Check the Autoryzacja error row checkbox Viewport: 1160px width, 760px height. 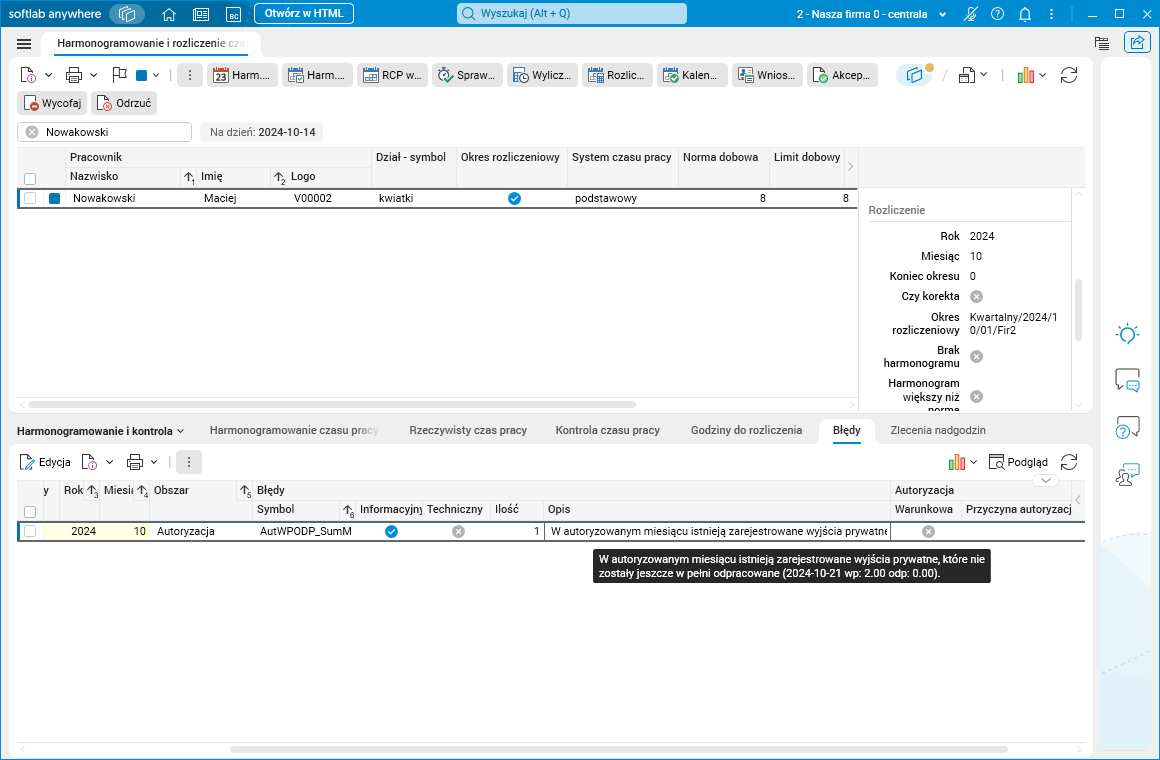pyautogui.click(x=30, y=531)
